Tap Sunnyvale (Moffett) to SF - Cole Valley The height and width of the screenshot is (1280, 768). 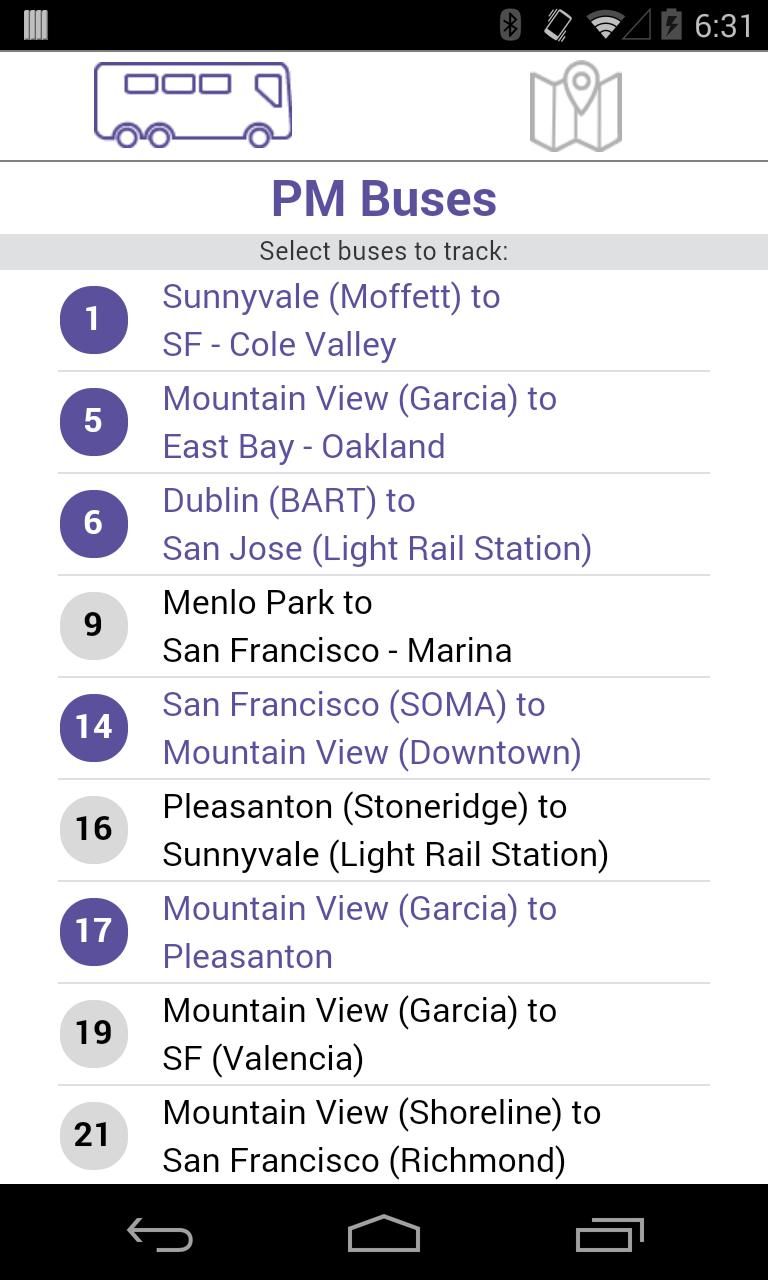coord(331,320)
